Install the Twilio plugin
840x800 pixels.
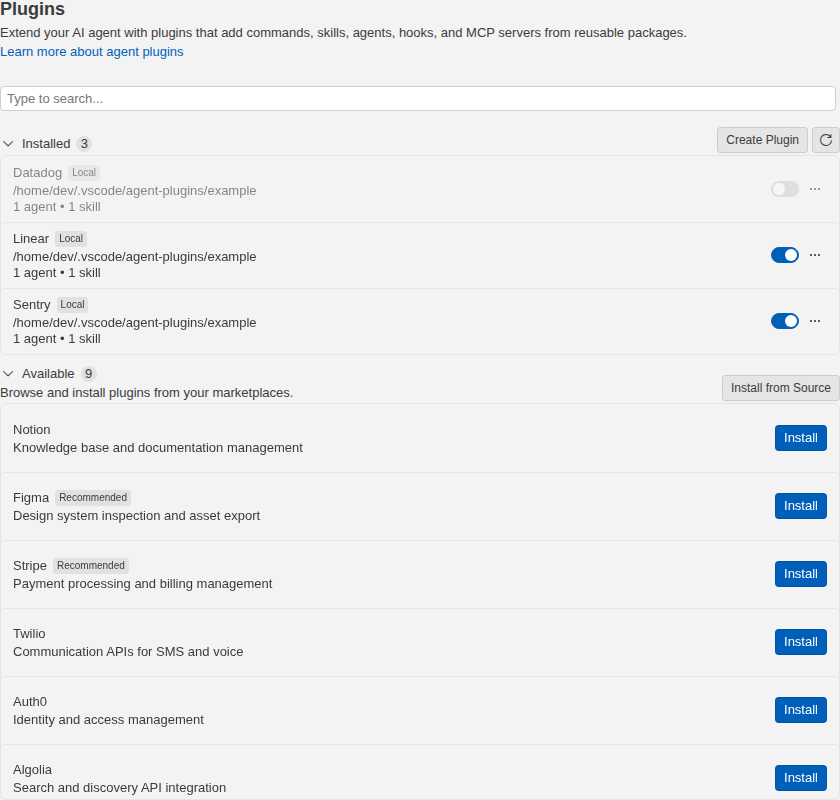coord(800,642)
